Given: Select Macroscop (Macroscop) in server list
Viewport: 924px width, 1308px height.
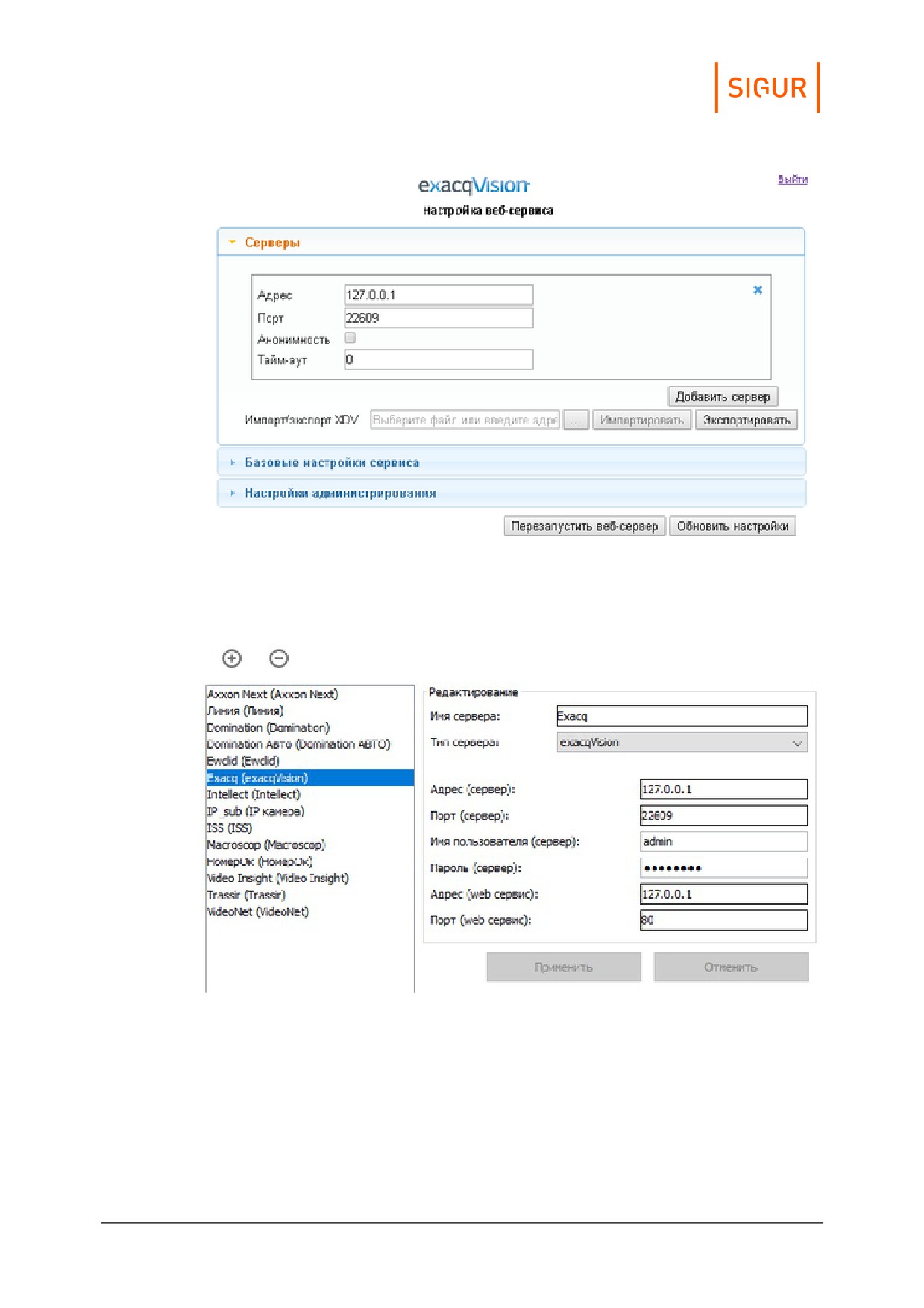Looking at the screenshot, I should tap(310, 845).
